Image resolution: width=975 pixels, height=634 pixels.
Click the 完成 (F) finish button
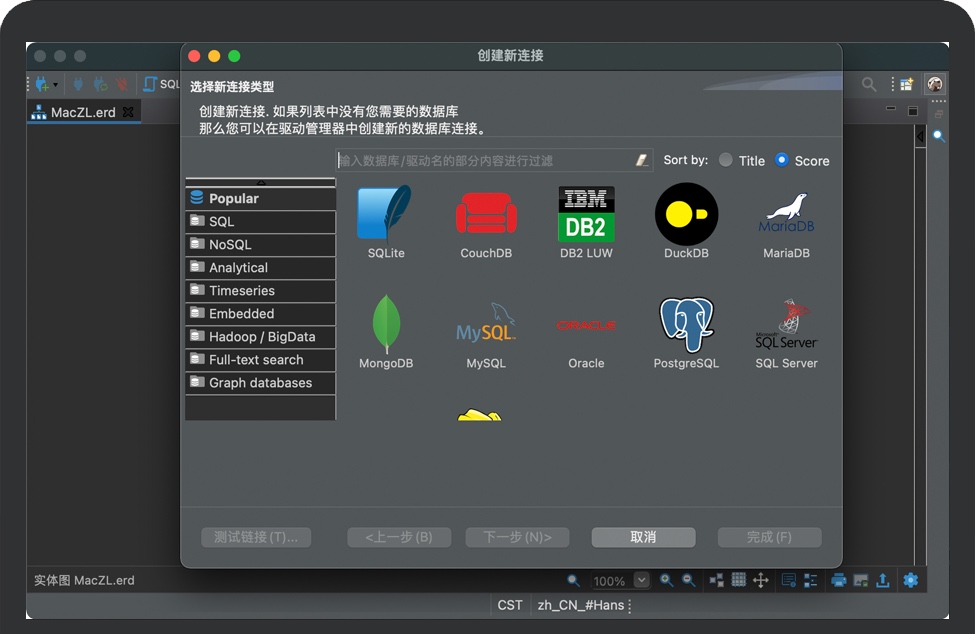coord(769,537)
